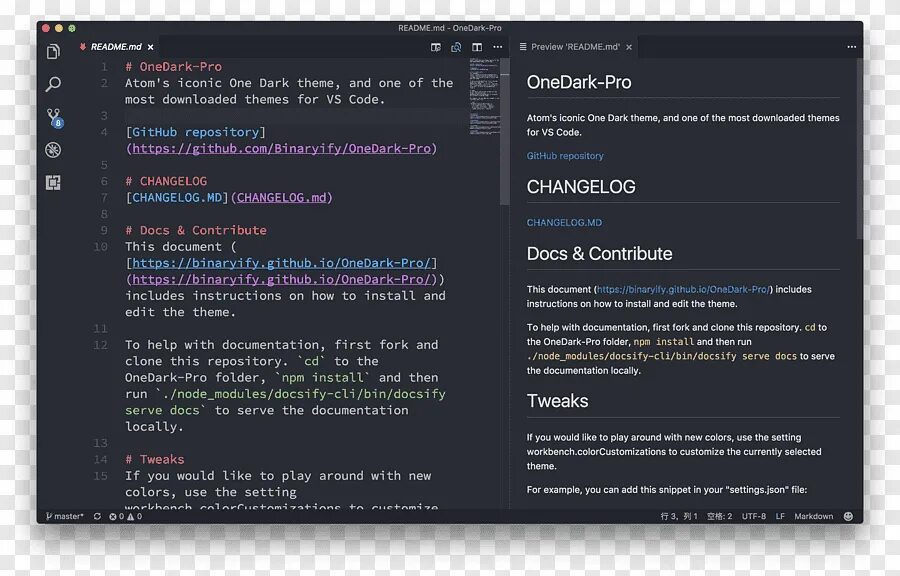The image size is (900, 576).
Task: Click the '# CHANGELOG' heading in editor
Action: [x=166, y=181]
